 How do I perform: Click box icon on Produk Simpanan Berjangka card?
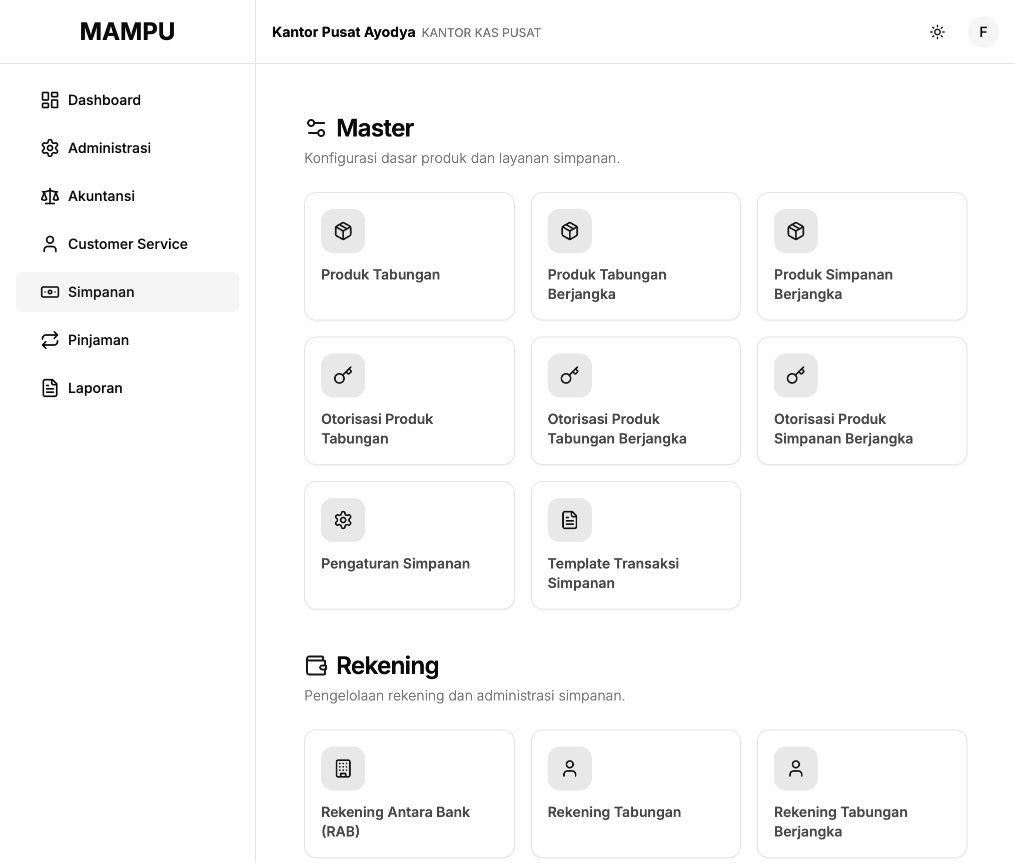[796, 231]
